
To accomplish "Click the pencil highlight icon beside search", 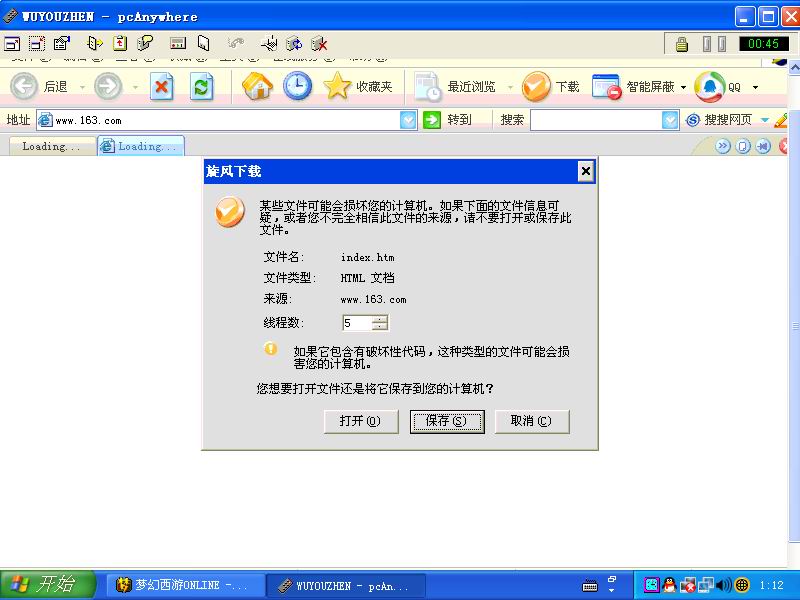I will 781,120.
